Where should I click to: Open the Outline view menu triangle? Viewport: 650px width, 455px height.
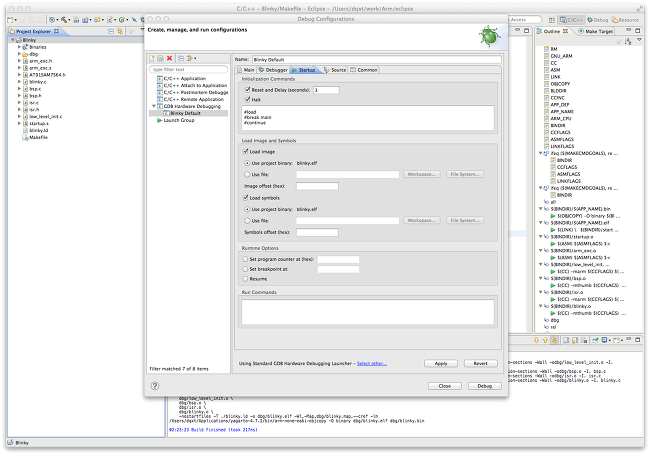[x=639, y=40]
